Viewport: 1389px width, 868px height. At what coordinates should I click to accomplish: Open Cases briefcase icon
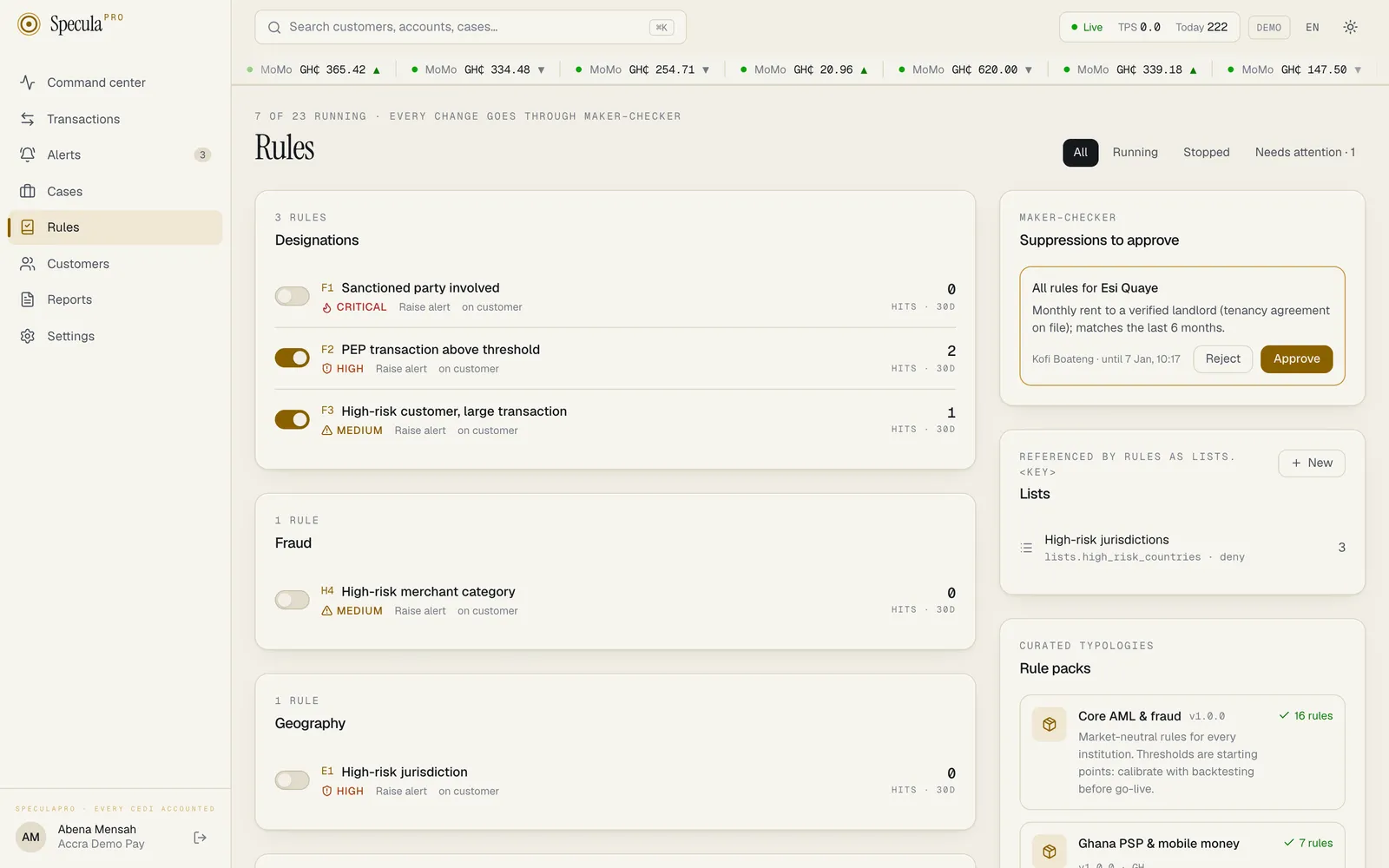pos(28,191)
